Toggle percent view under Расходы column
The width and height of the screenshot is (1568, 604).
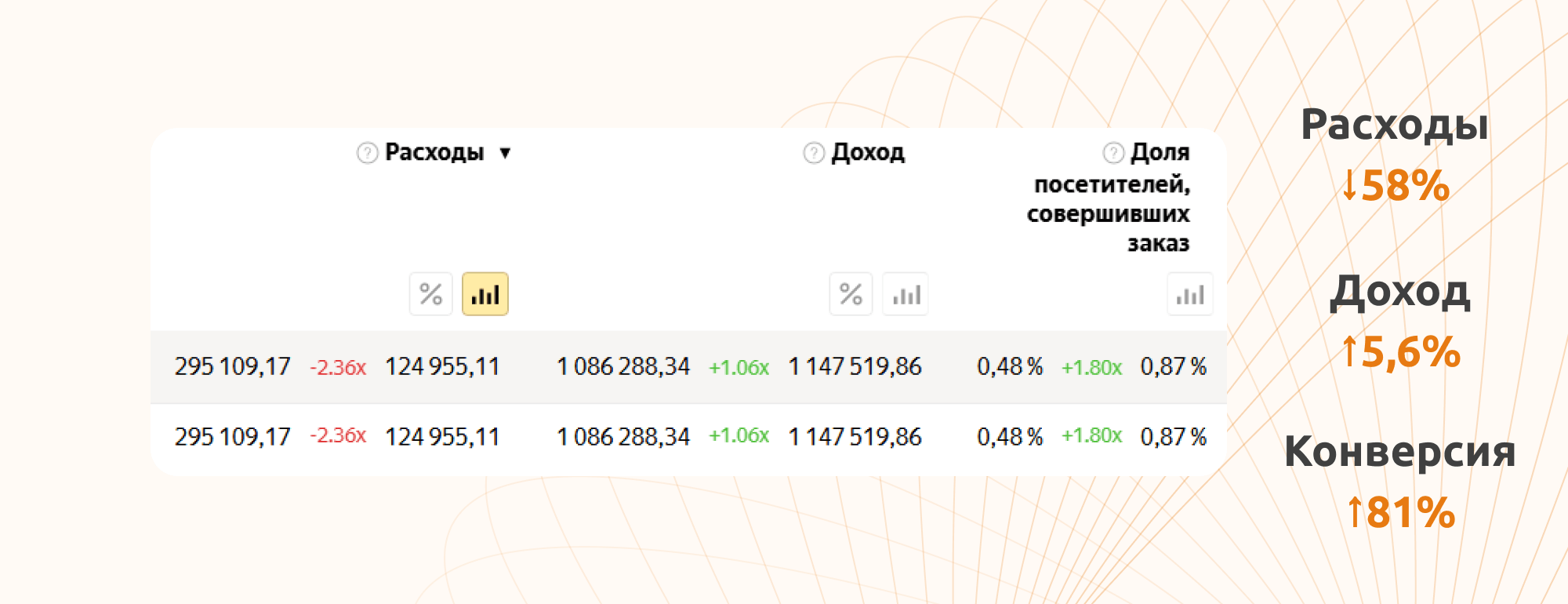click(430, 294)
